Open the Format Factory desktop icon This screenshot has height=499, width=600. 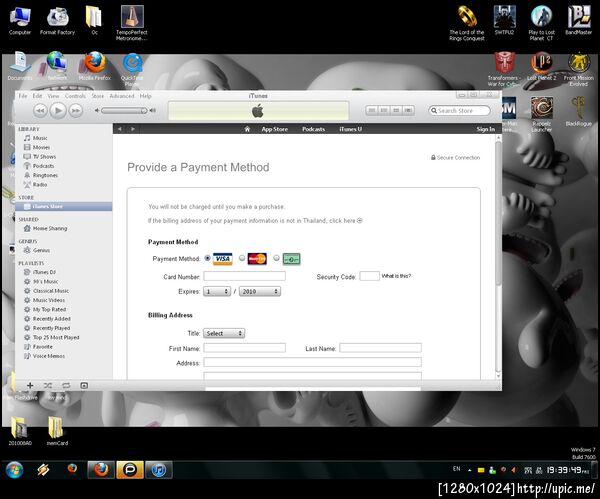coord(57,21)
